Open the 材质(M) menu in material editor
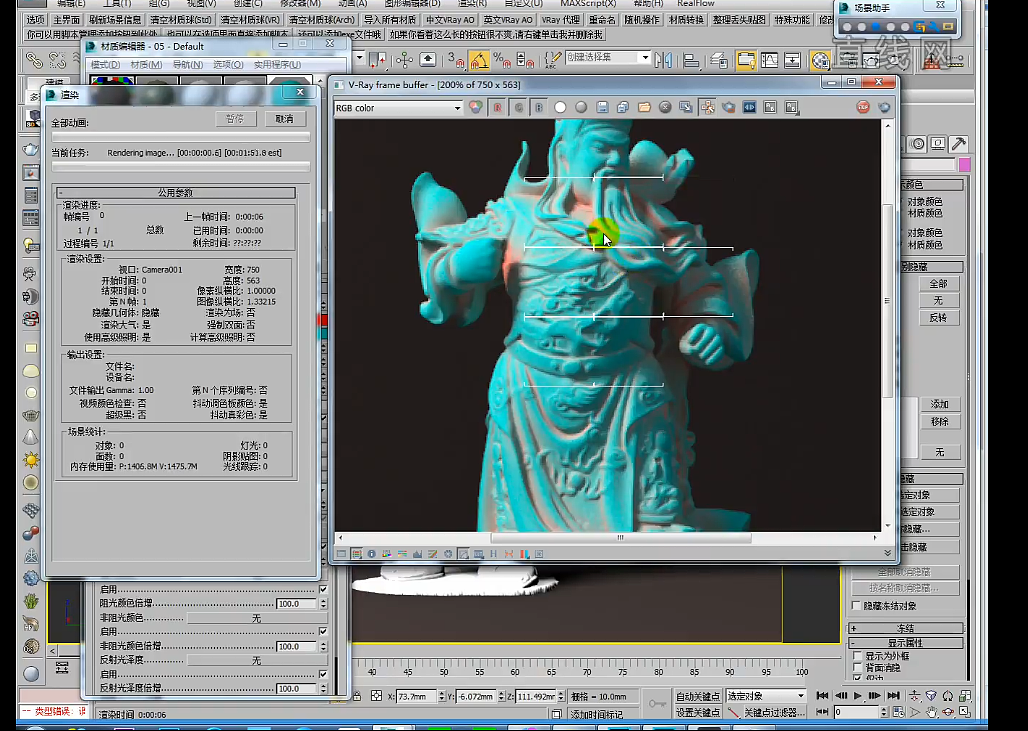The image size is (1028, 731). (146, 64)
